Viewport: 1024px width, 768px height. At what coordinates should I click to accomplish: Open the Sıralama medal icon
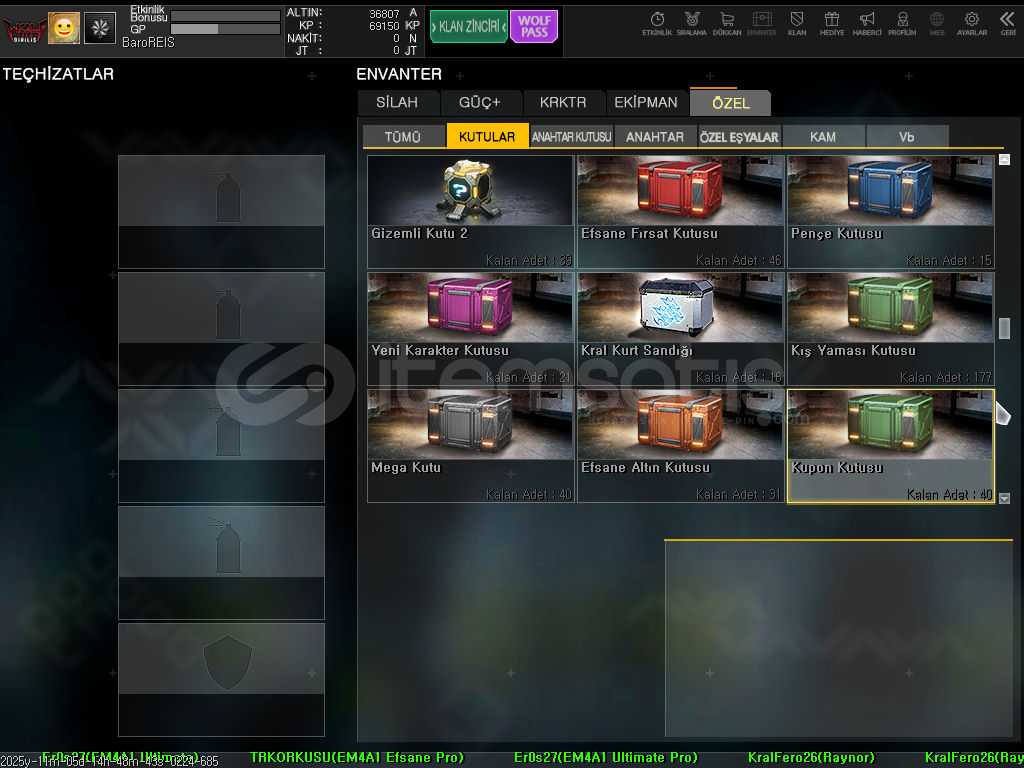(691, 23)
